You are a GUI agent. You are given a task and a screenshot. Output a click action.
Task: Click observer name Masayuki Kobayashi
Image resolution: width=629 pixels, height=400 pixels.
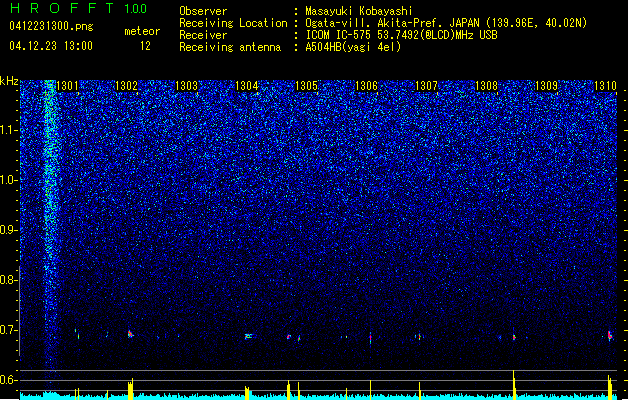359,11
